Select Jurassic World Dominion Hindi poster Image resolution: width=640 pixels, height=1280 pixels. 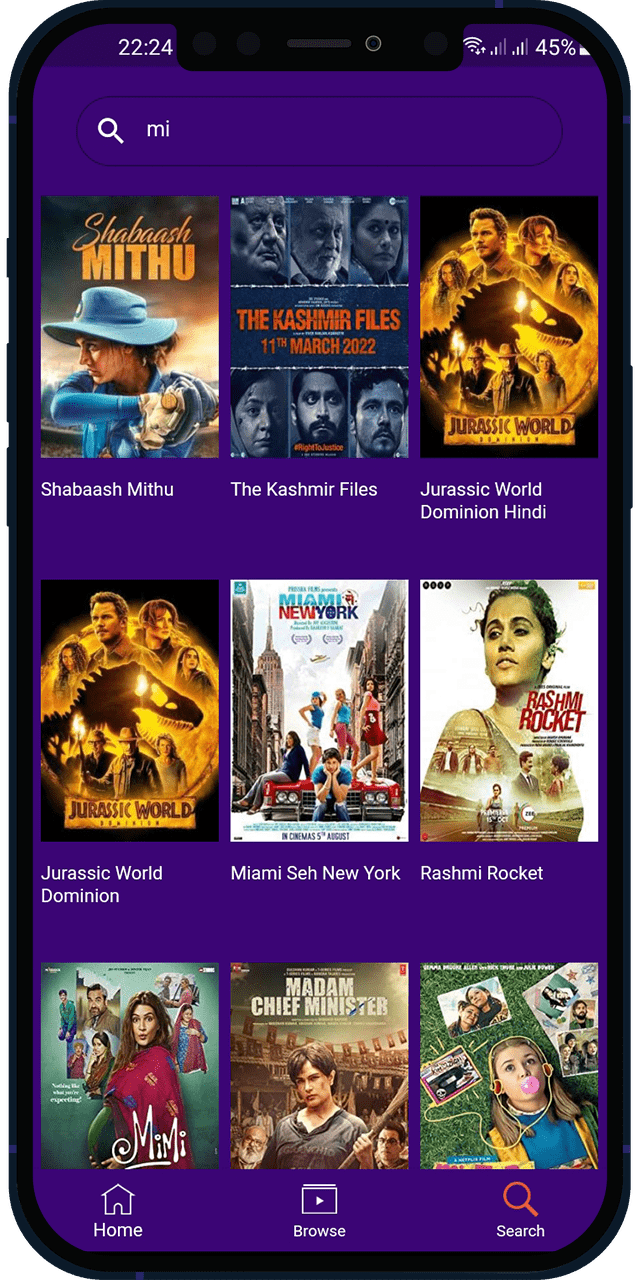point(509,327)
